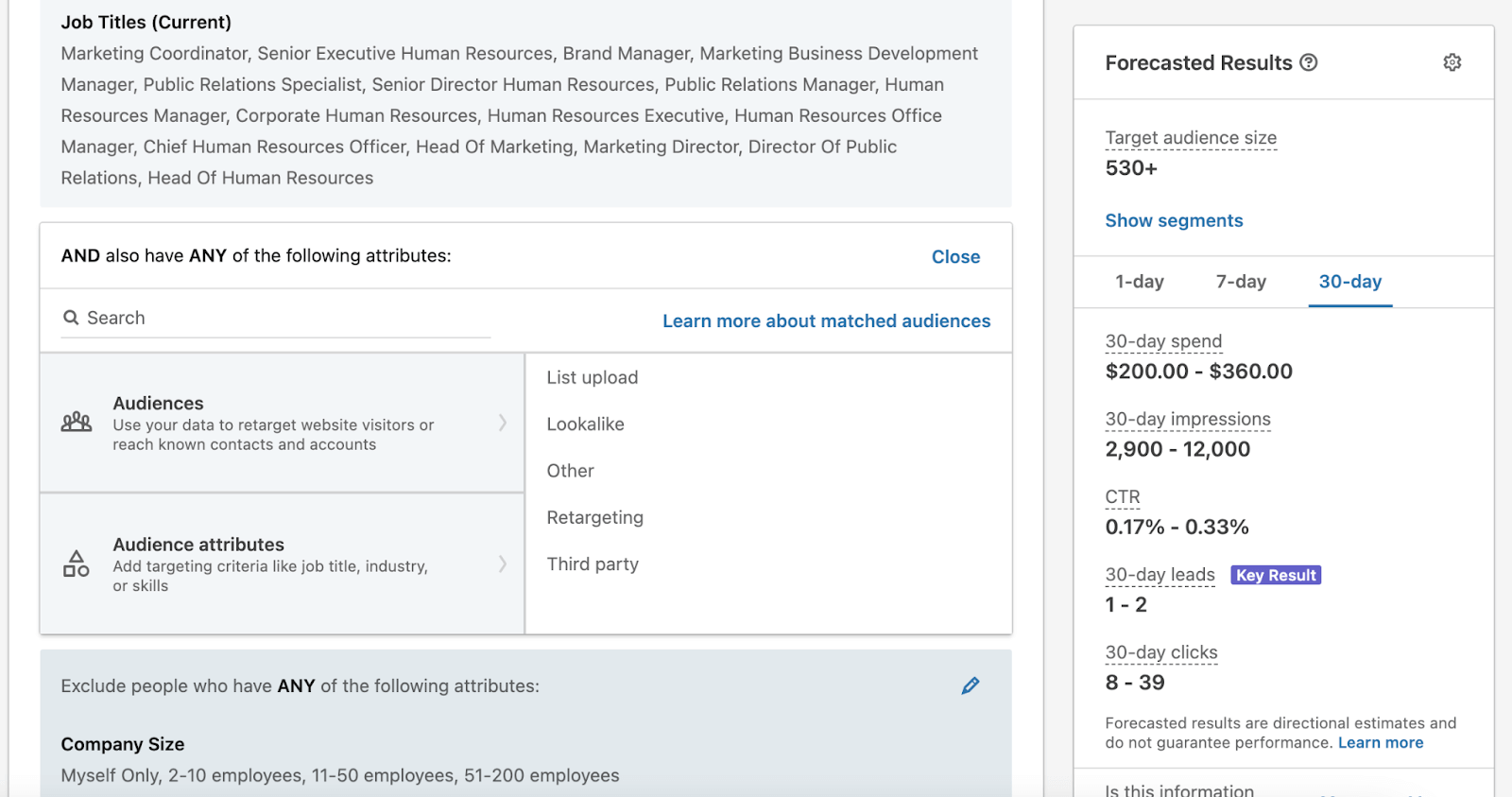Screen dimensions: 1512x797
Task: Click the Target audience size label
Action: click(1191, 138)
